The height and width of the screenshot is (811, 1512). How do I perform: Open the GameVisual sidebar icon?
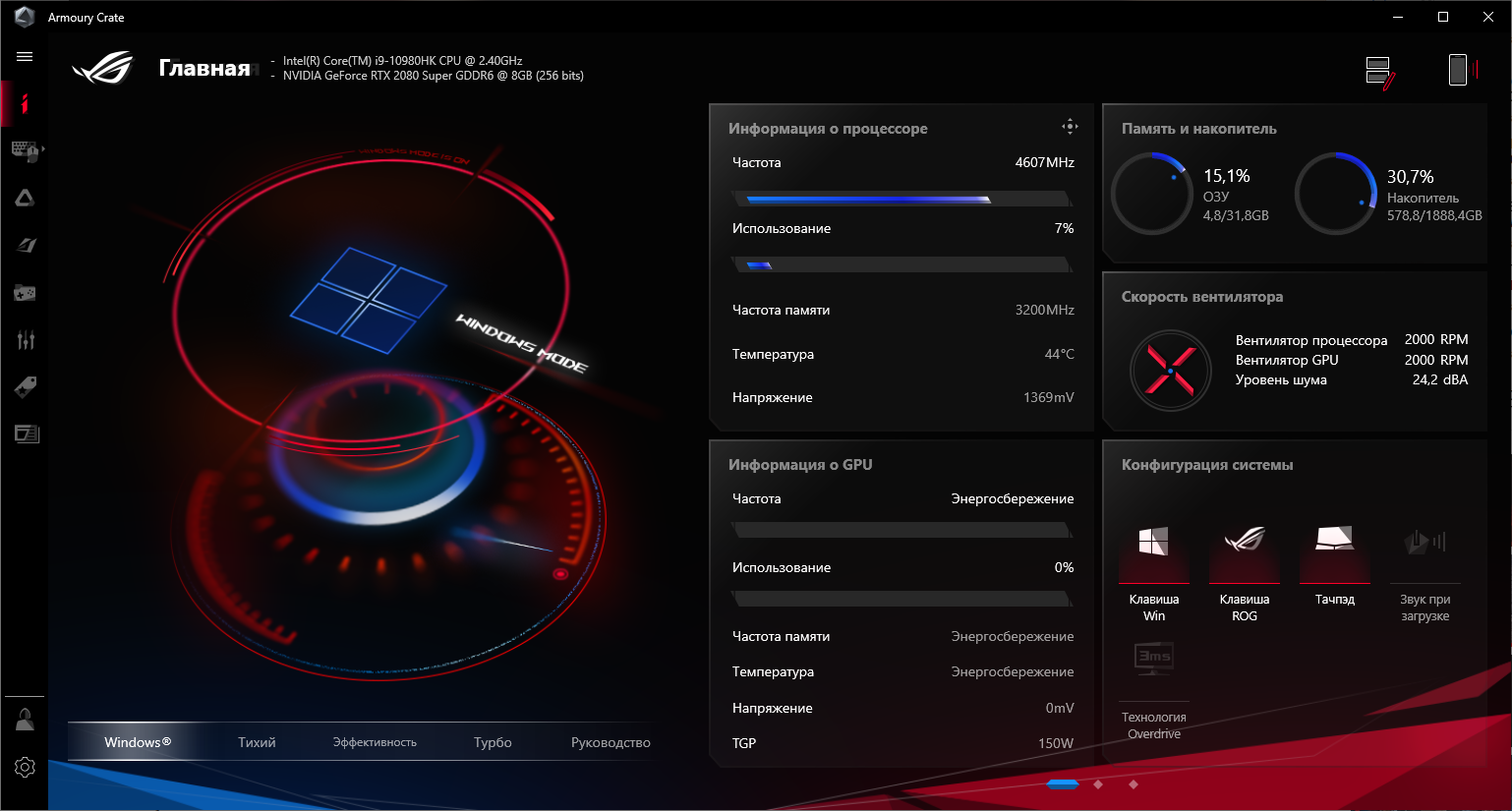[x=26, y=245]
